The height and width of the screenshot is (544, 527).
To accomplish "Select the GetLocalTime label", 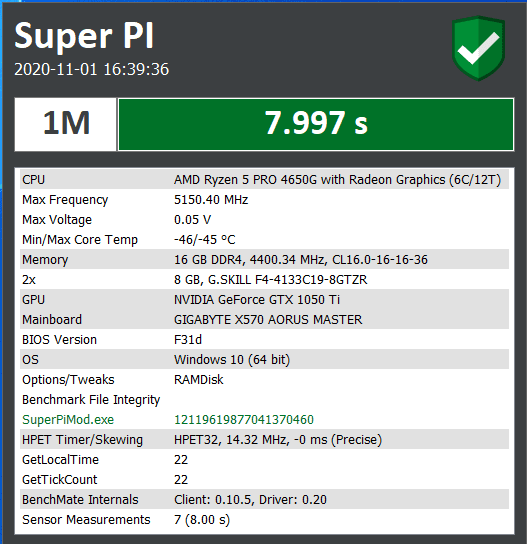I will (60, 460).
